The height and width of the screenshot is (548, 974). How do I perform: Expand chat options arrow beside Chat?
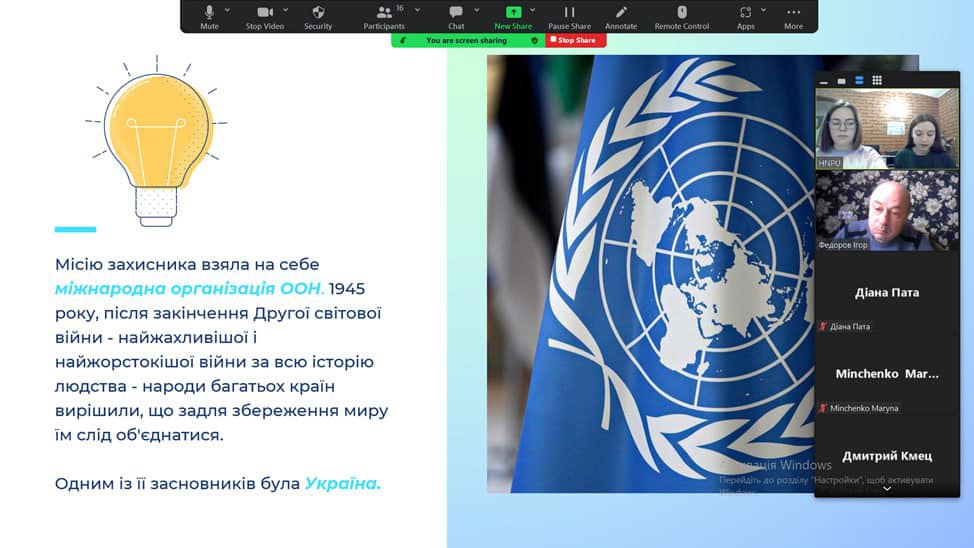[476, 10]
